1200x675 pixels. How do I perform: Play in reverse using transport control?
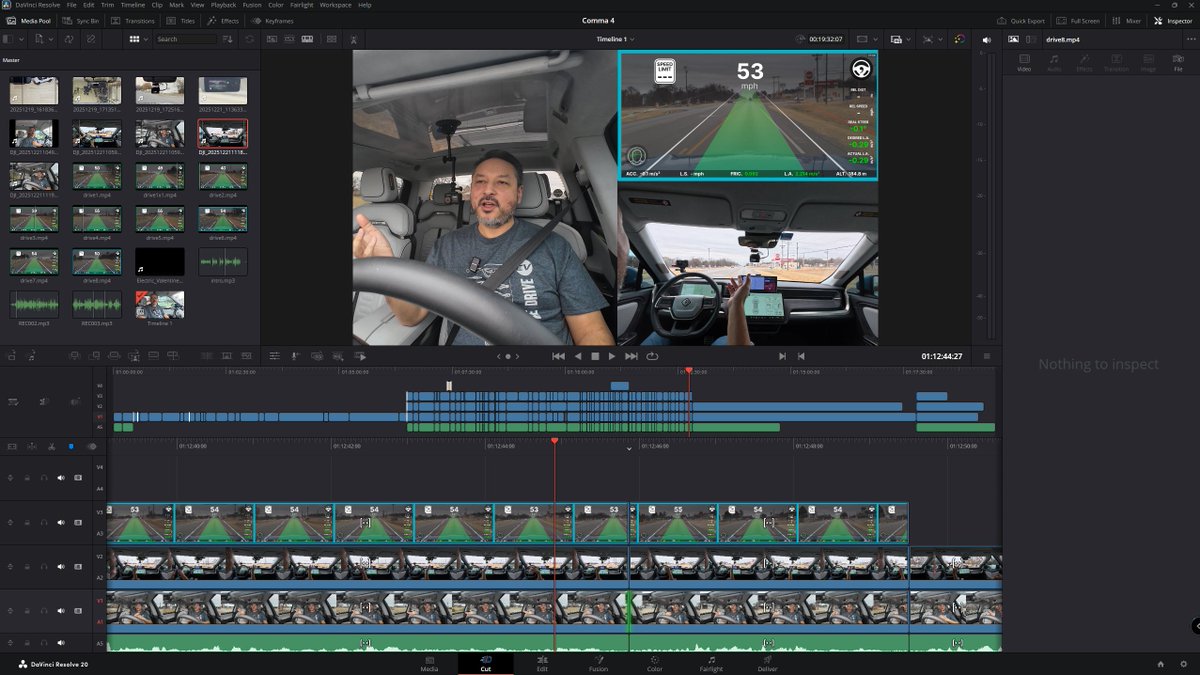click(577, 356)
